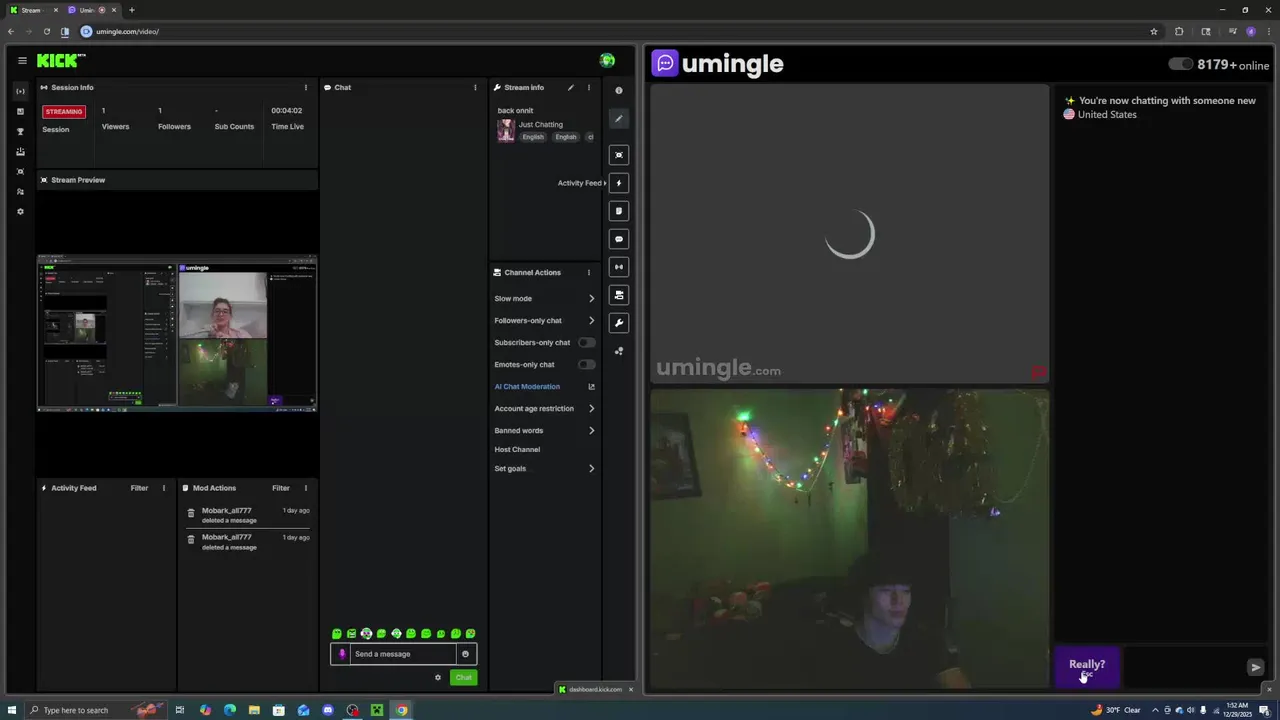Open the community sidebar icon above settings

click(x=20, y=191)
